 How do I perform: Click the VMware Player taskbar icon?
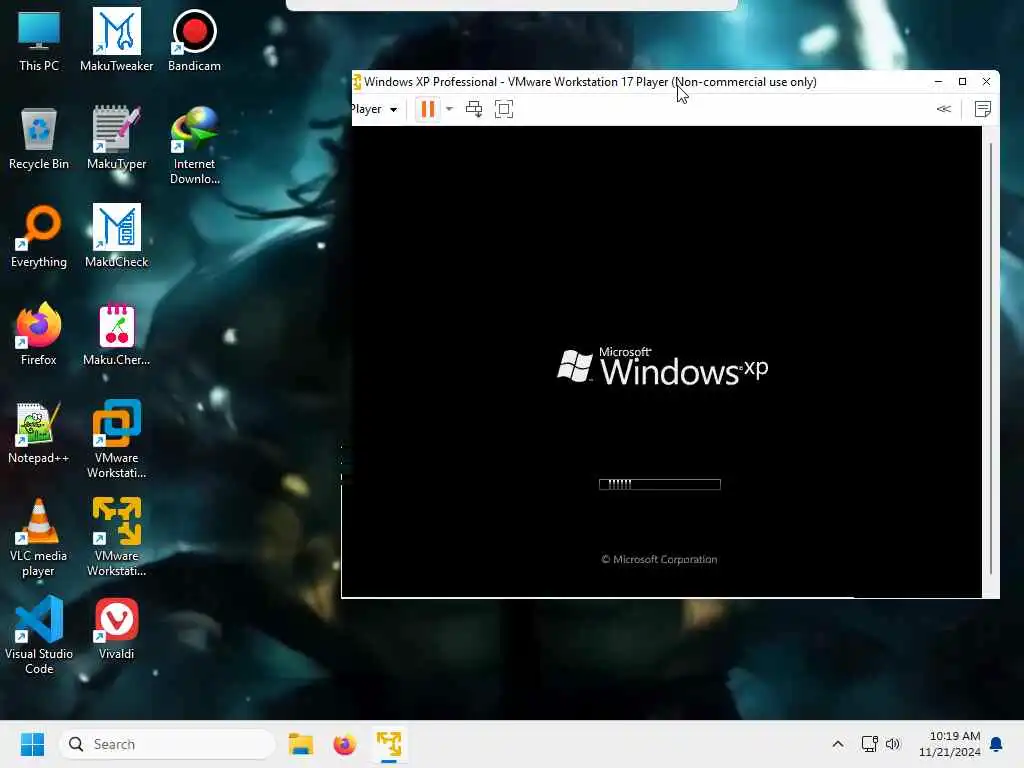tap(389, 744)
